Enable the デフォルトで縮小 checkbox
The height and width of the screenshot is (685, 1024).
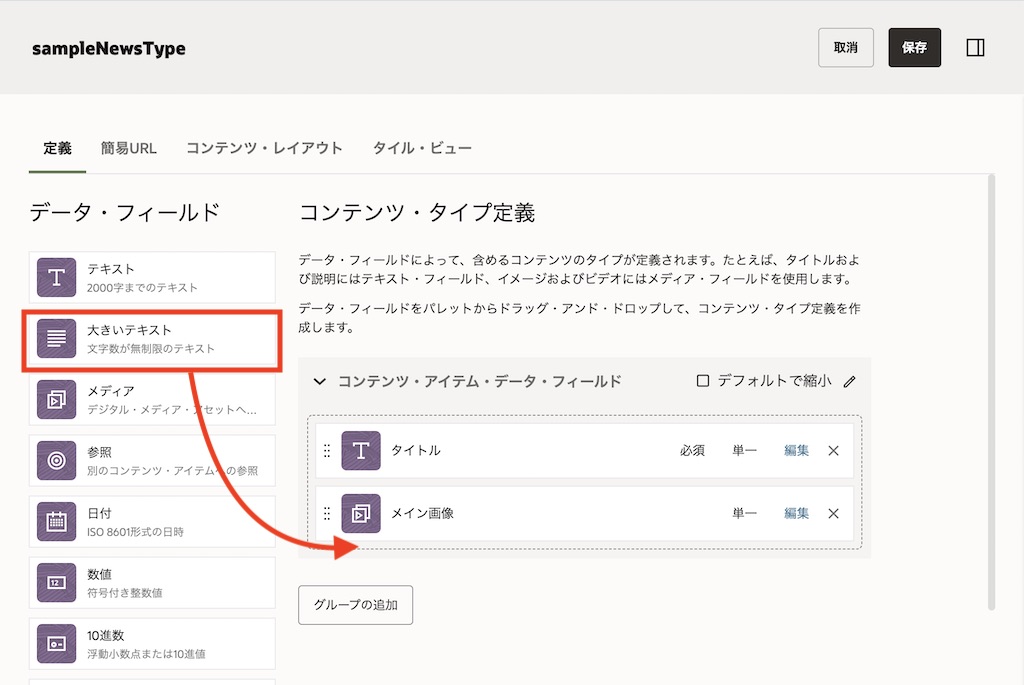click(x=703, y=381)
